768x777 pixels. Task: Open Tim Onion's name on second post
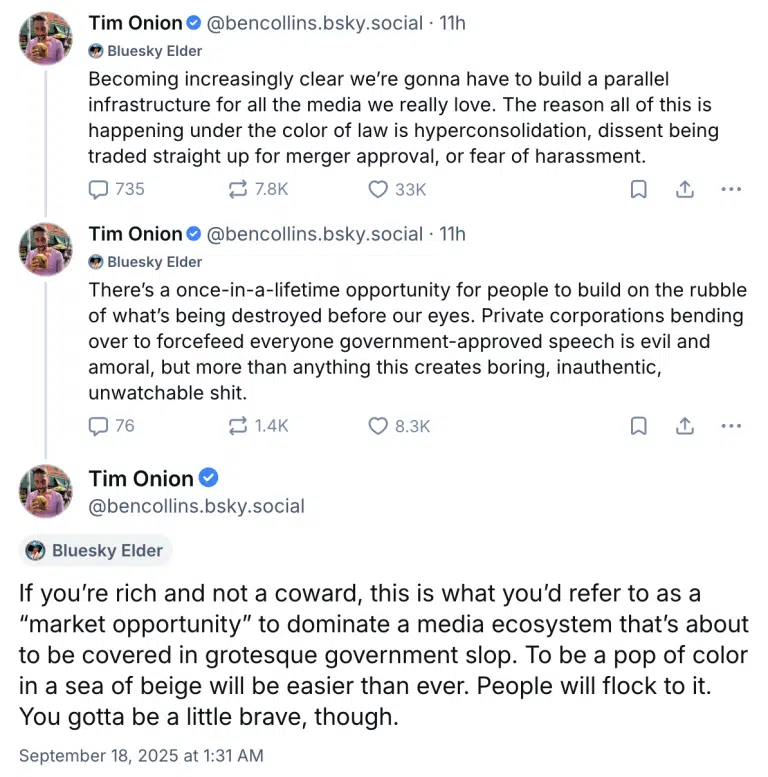pos(135,234)
